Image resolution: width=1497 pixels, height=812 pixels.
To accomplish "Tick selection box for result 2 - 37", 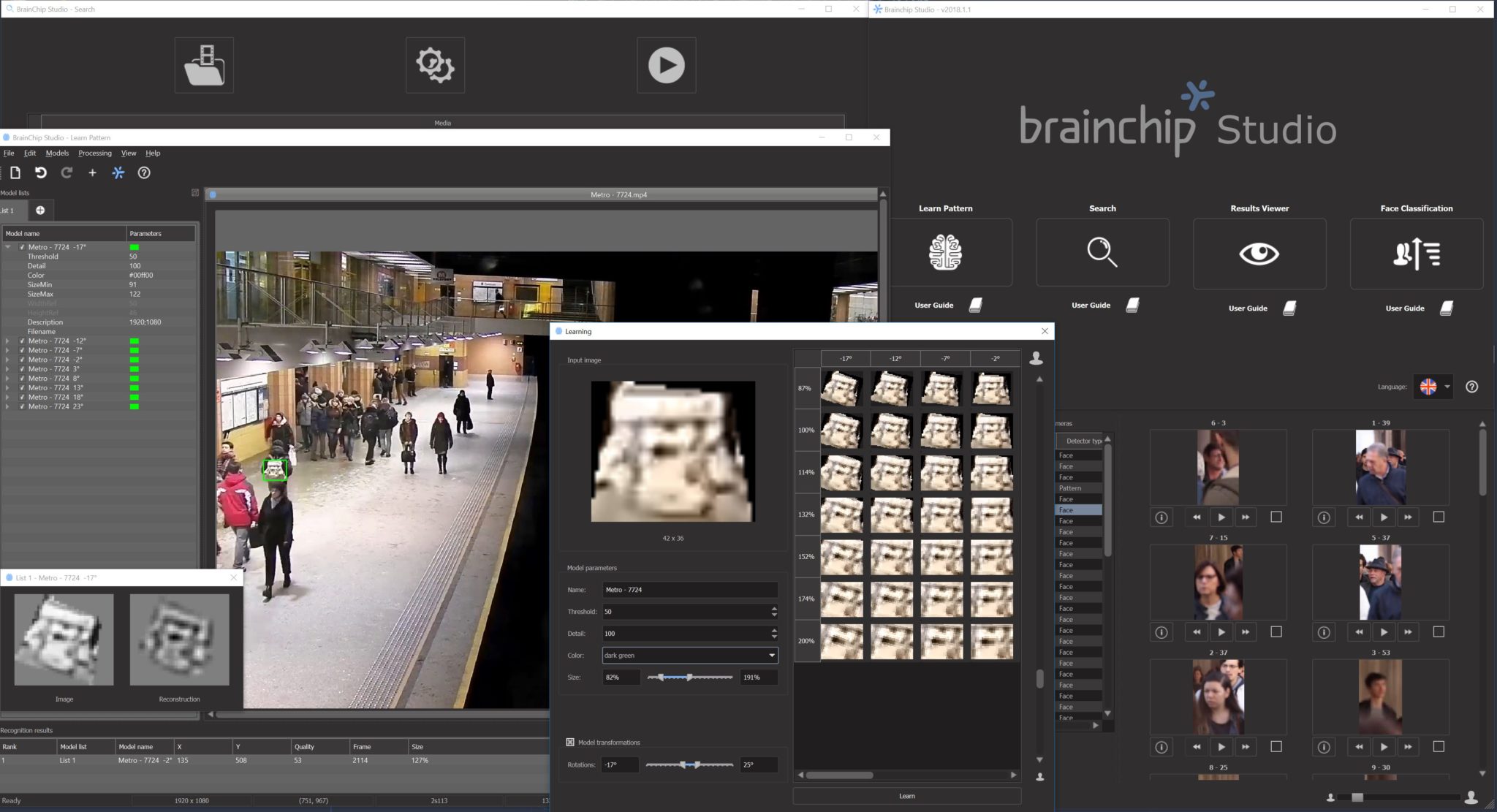I will pyautogui.click(x=1276, y=746).
